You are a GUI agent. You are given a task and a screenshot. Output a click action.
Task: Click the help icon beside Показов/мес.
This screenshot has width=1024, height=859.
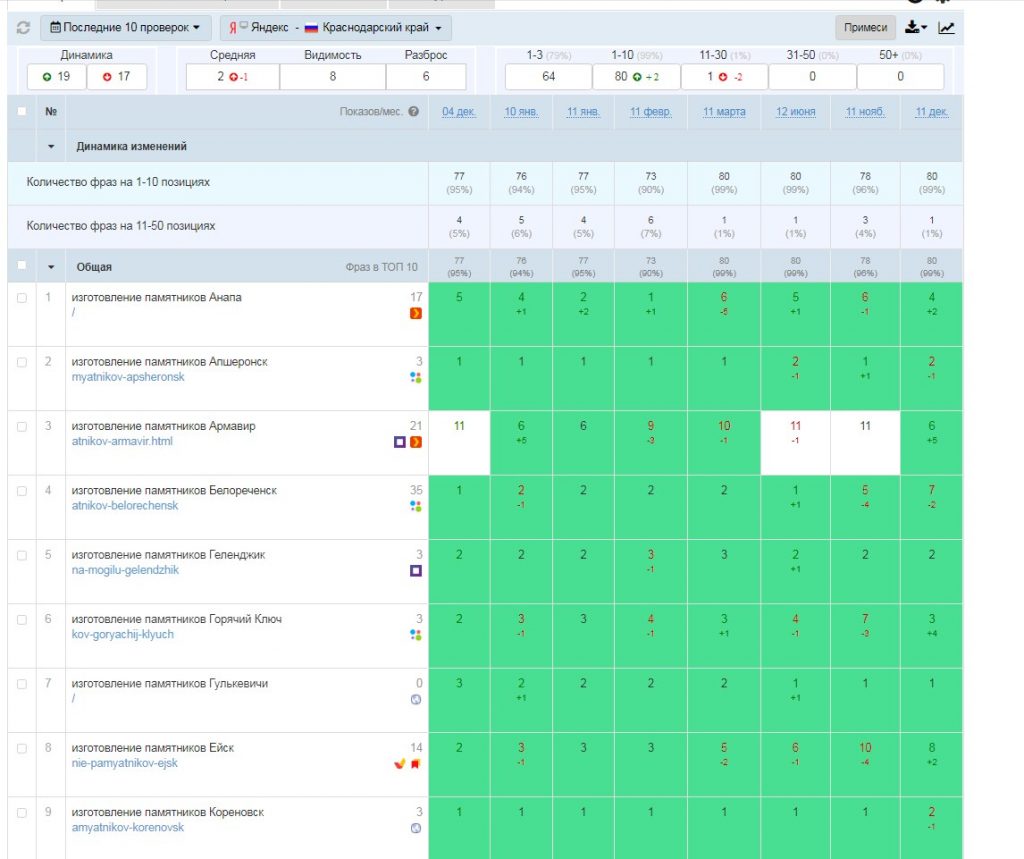coord(413,112)
